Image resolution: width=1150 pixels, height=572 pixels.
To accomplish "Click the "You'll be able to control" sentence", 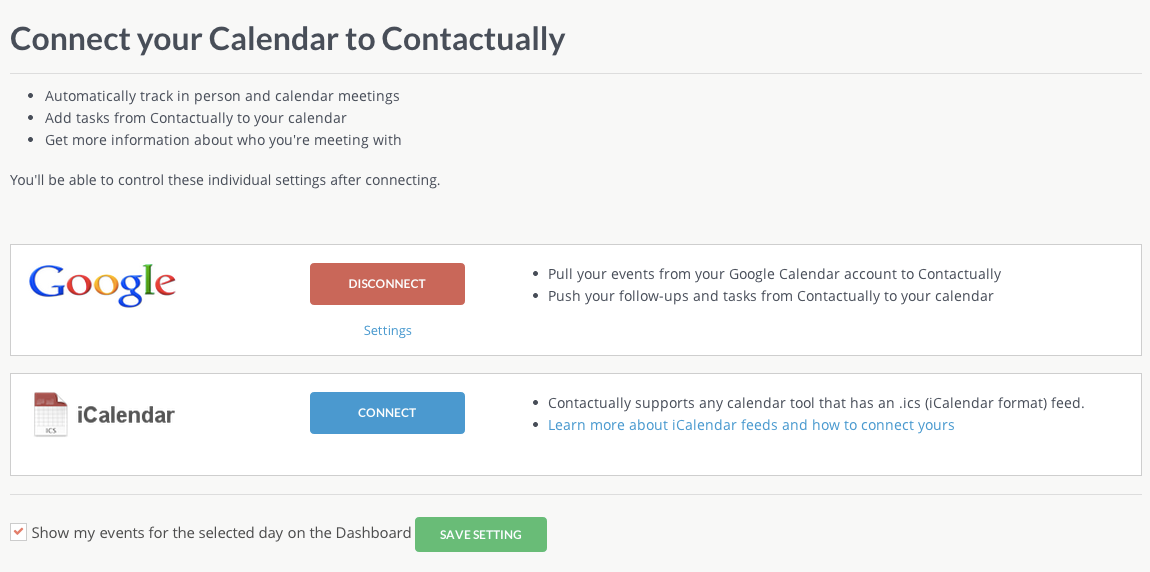I will pyautogui.click(x=225, y=180).
